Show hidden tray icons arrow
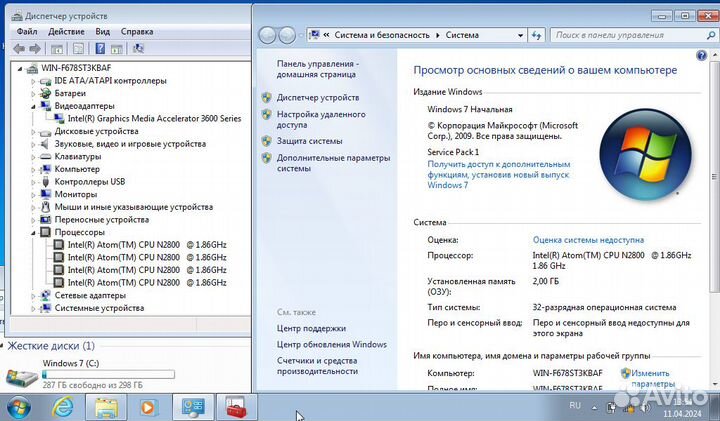The height and width of the screenshot is (421, 720). [x=594, y=407]
